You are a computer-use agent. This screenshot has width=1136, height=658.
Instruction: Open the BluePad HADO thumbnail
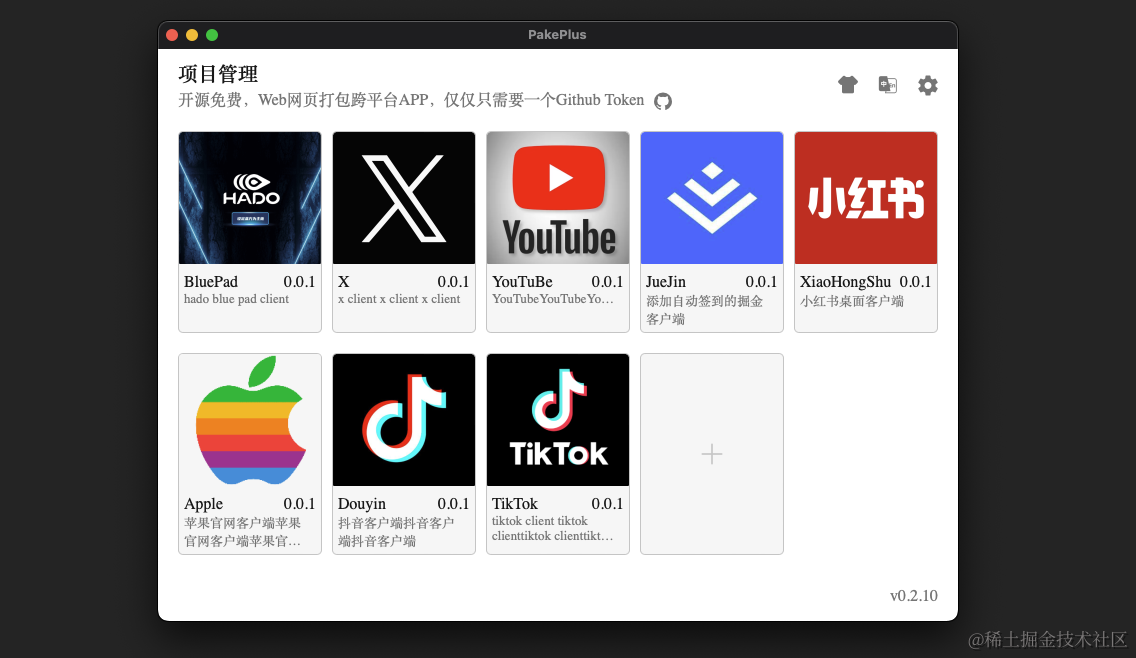click(250, 198)
